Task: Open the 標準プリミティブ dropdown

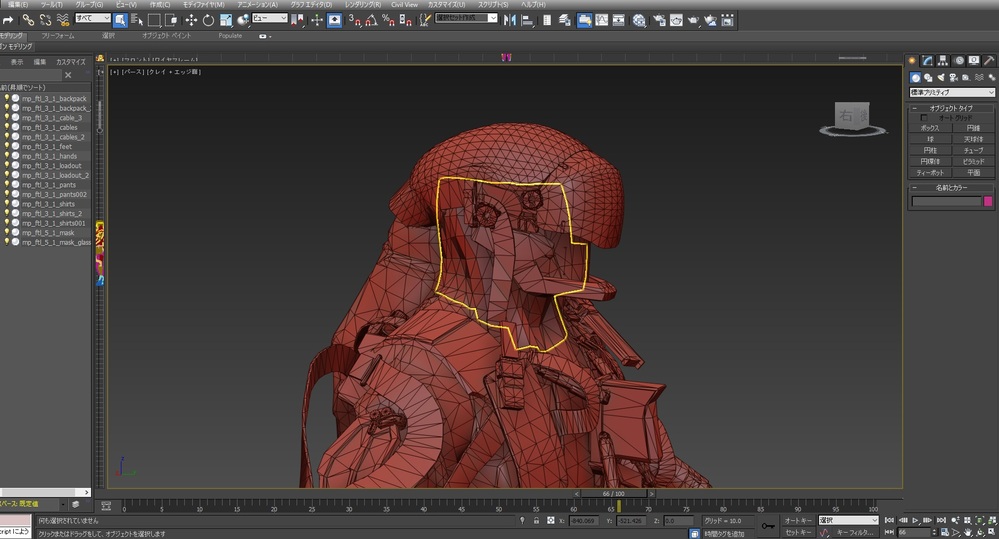Action: (952, 93)
